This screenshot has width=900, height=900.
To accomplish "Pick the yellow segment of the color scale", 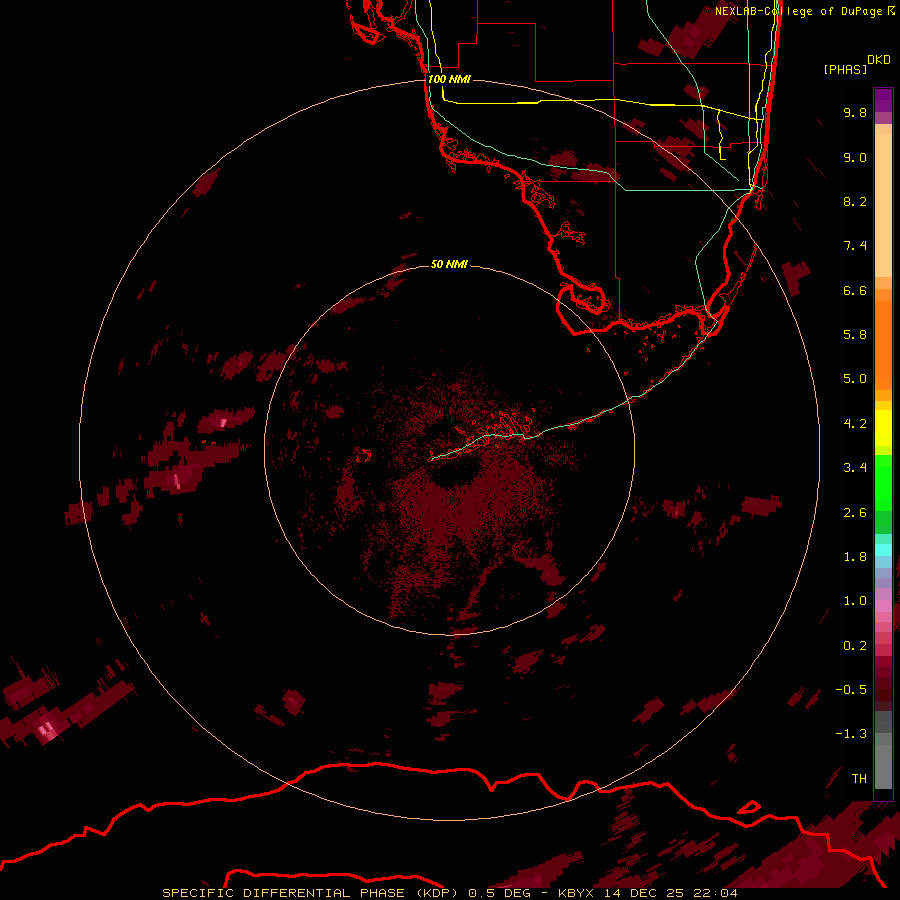I will click(x=883, y=428).
